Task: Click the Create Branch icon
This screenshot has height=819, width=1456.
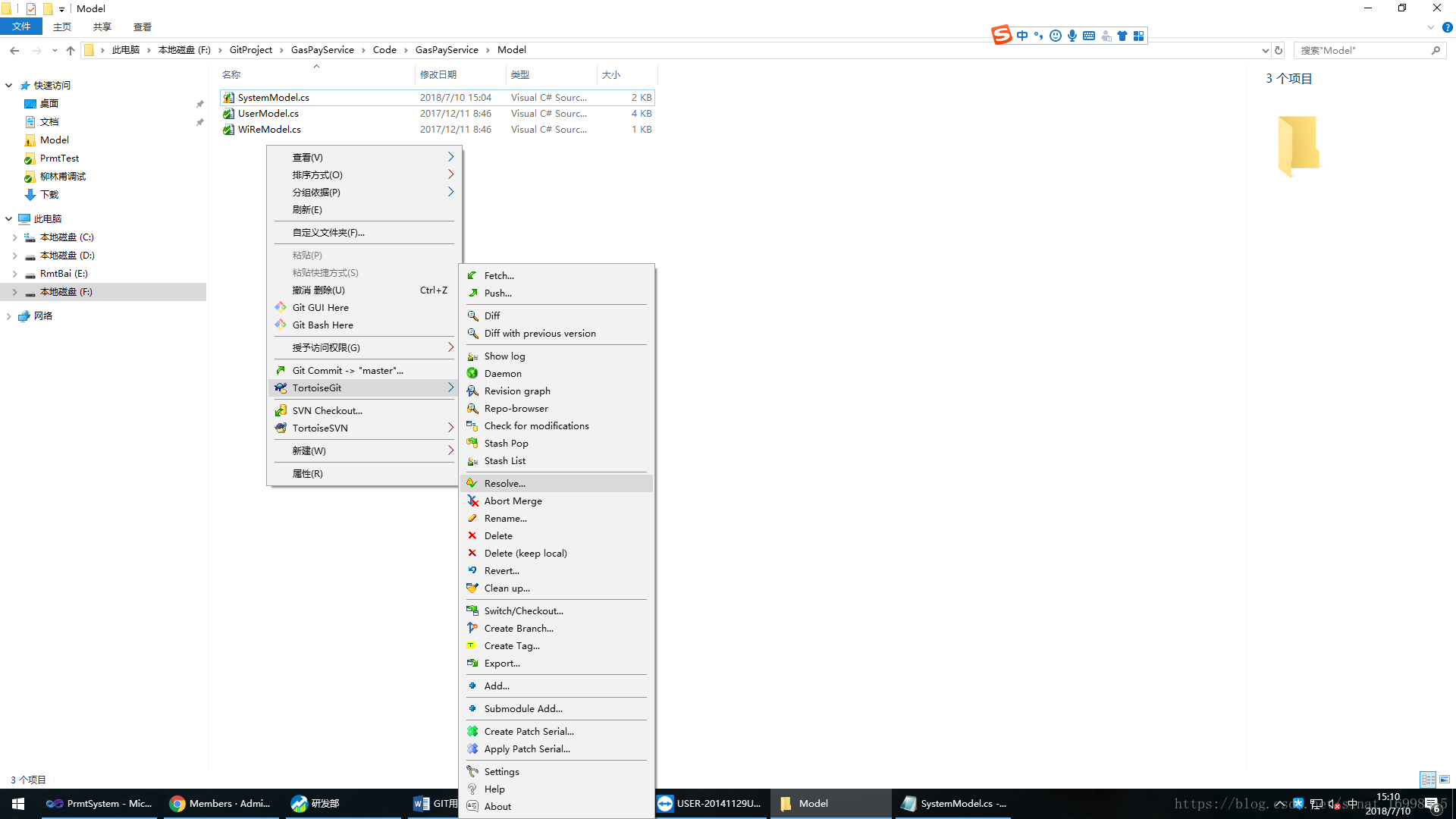Action: coord(472,628)
